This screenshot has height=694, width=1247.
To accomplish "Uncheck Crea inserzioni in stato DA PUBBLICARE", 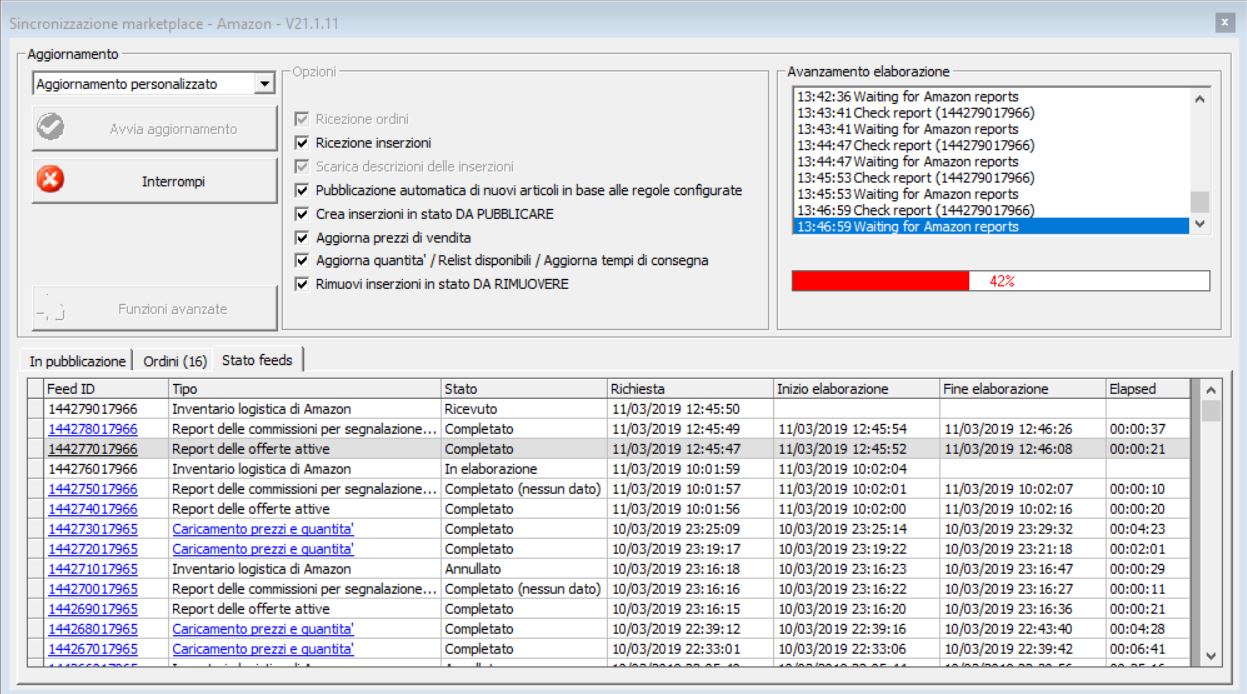I will click(302, 214).
